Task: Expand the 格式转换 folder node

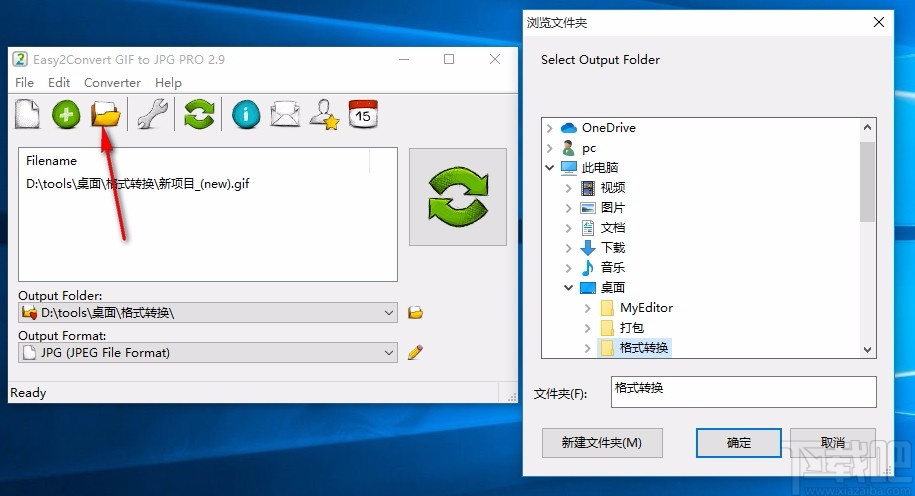Action: point(588,348)
